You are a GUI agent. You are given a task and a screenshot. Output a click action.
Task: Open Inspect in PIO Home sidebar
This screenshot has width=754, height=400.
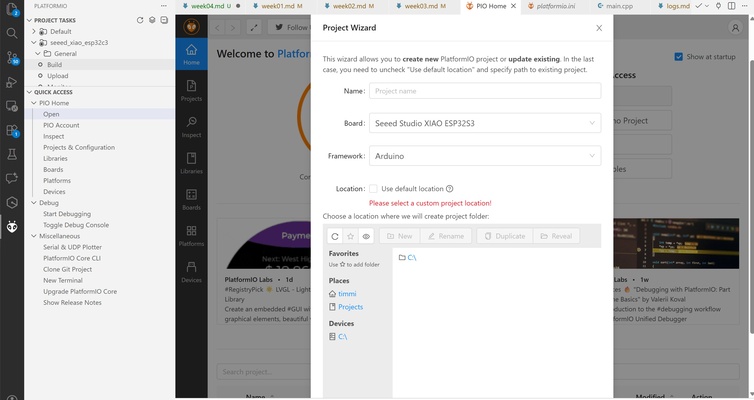pyautogui.click(x=191, y=127)
